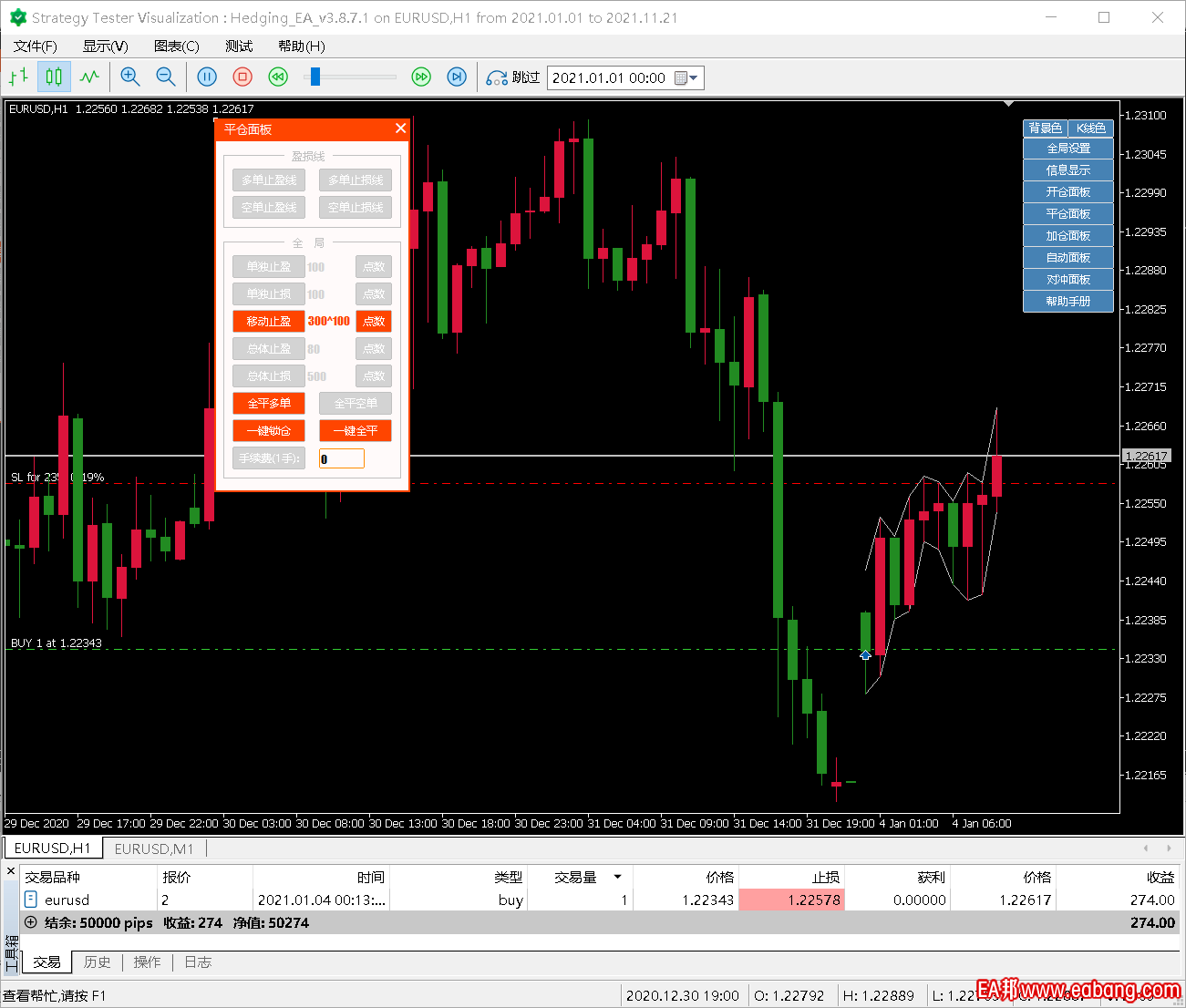
Task: Click the 手续费 commission input field
Action: click(342, 458)
